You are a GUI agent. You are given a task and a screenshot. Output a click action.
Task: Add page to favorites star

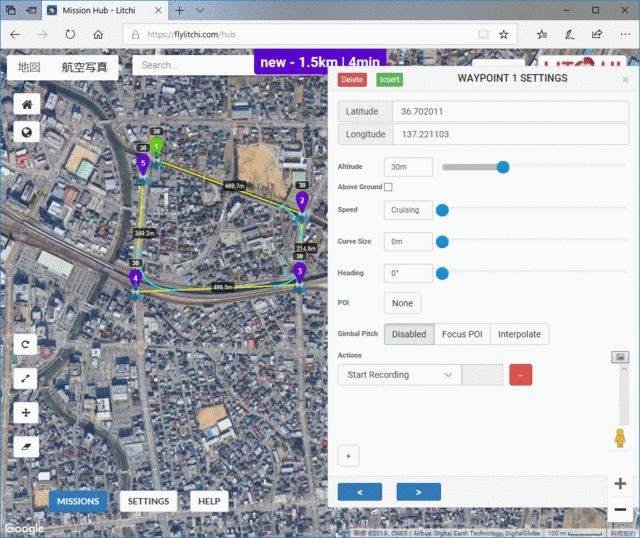[x=504, y=34]
